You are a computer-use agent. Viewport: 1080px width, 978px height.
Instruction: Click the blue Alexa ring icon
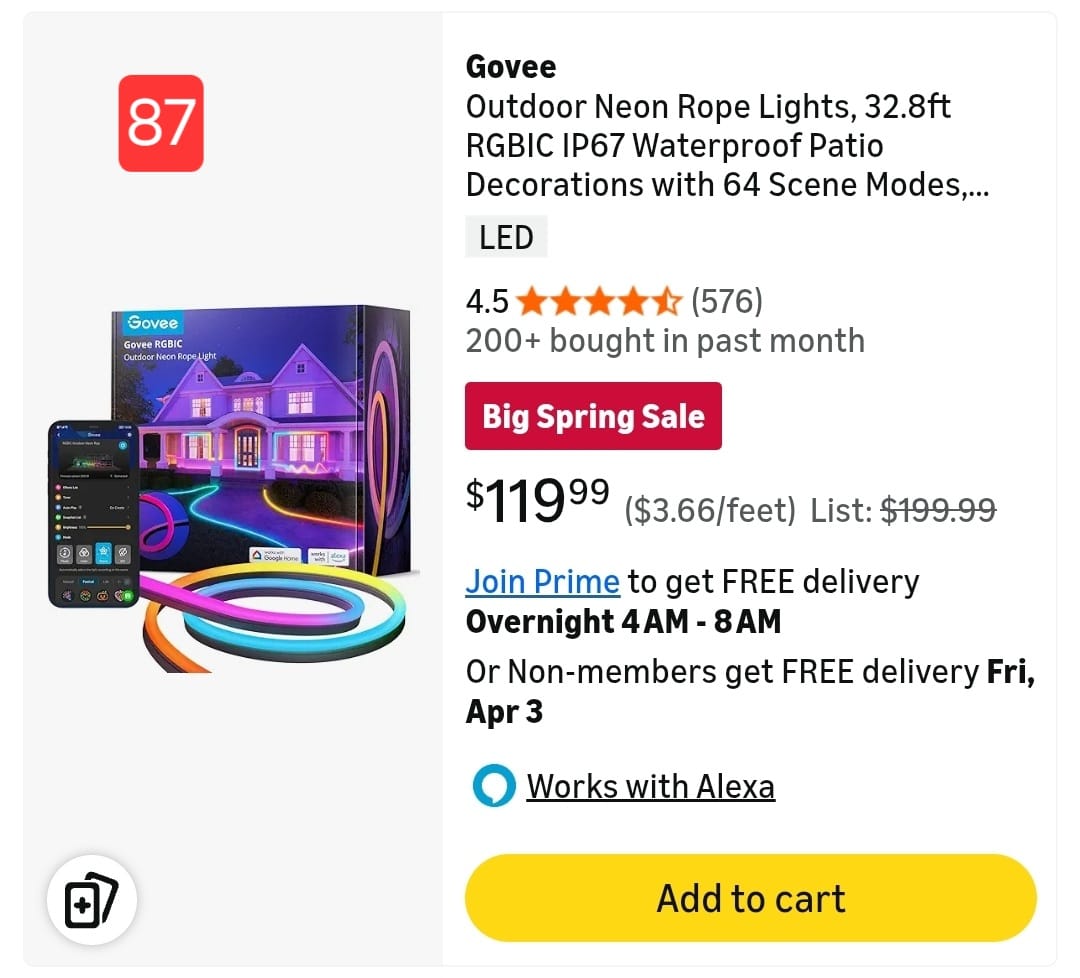tap(493, 787)
